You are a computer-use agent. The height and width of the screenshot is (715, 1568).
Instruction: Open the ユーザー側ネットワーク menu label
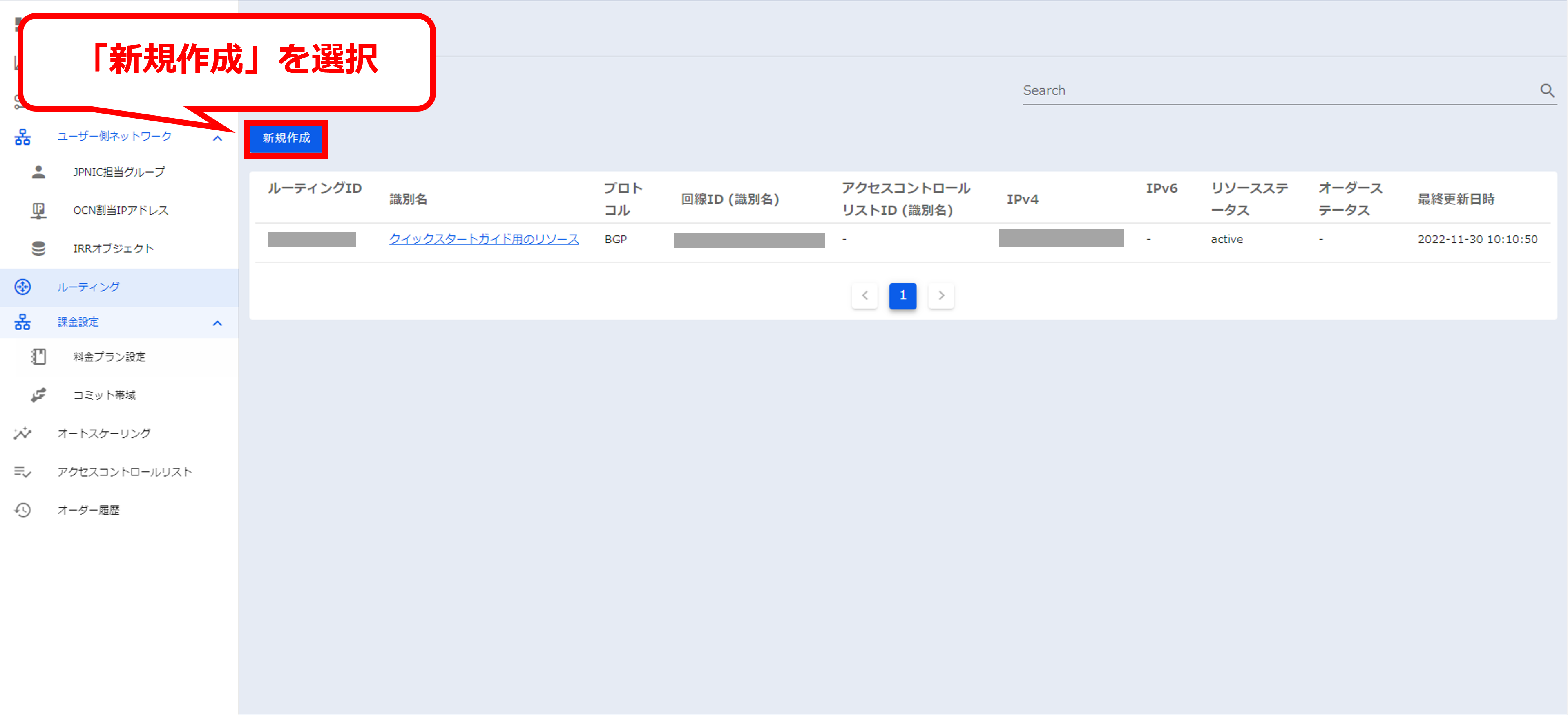(114, 137)
